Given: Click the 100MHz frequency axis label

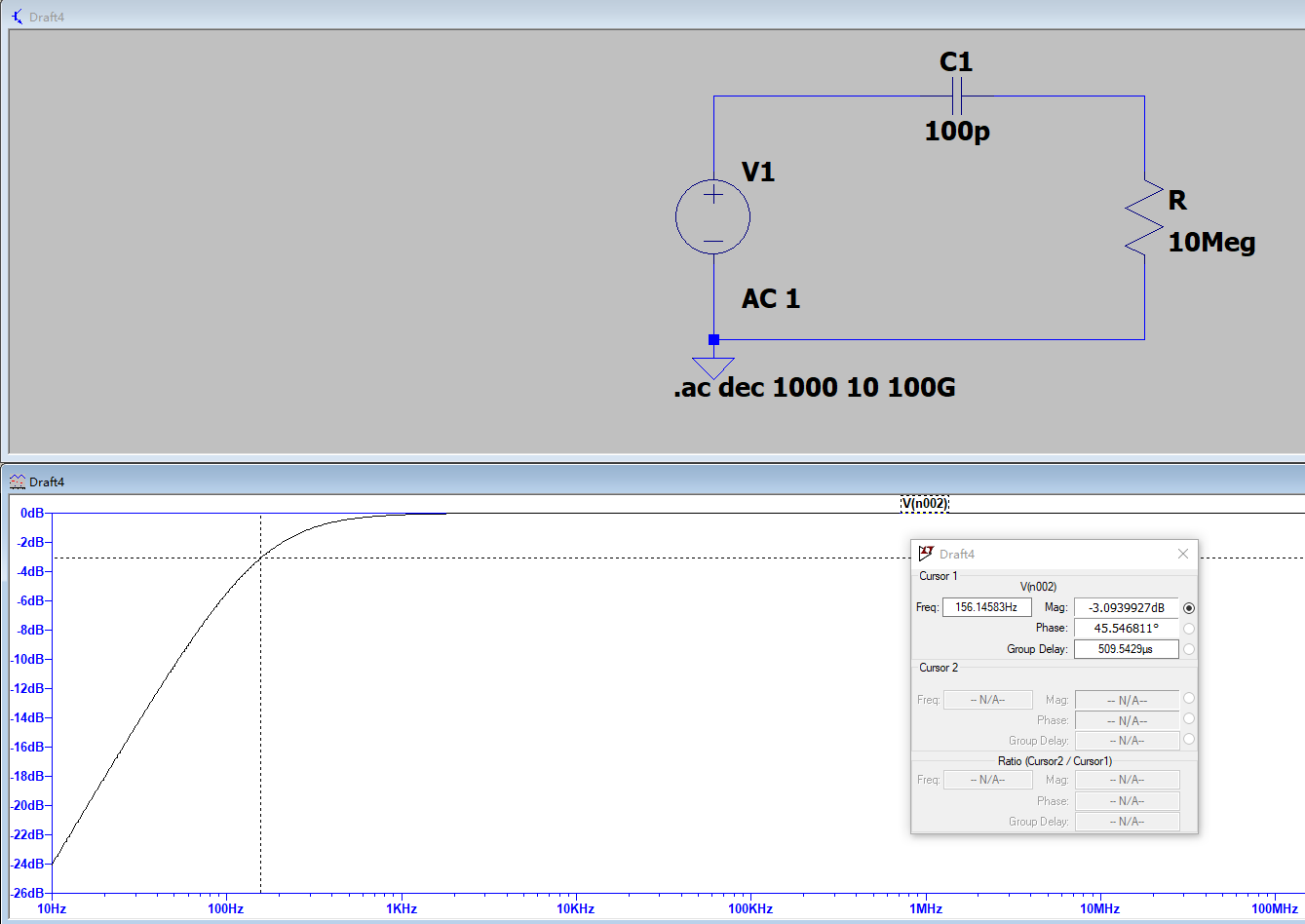Looking at the screenshot, I should [1276, 908].
